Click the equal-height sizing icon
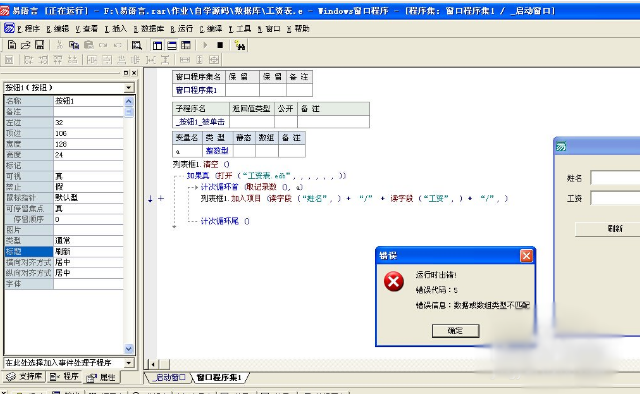 coord(199,60)
